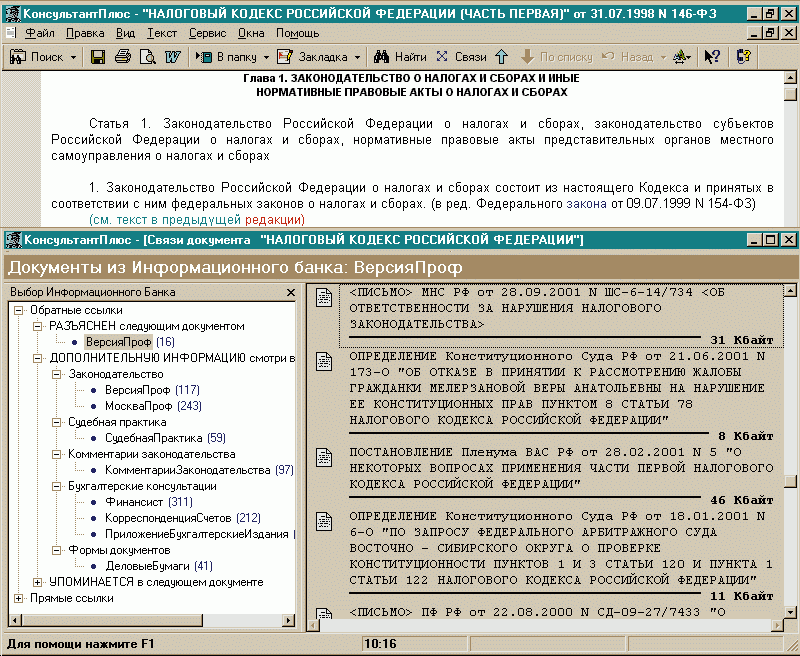Open the В папку dropdown arrow
The image size is (800, 656).
(266, 57)
